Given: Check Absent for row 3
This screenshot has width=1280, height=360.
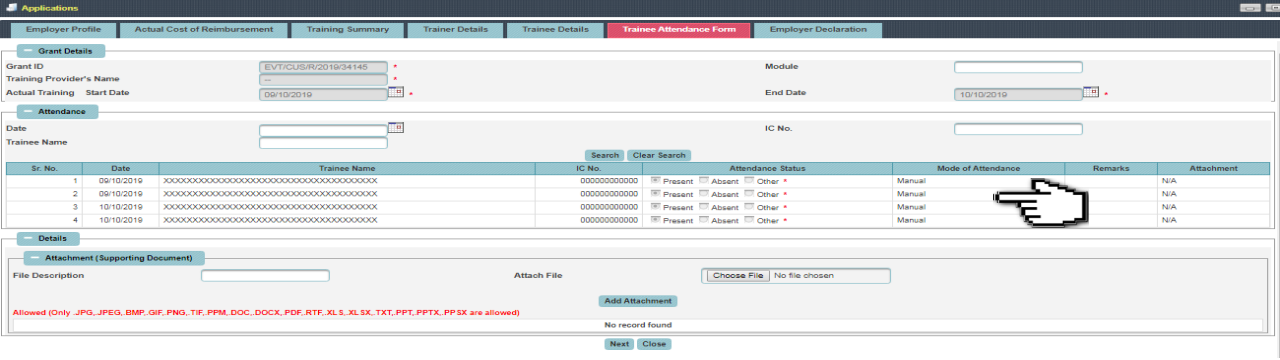Looking at the screenshot, I should [704, 207].
